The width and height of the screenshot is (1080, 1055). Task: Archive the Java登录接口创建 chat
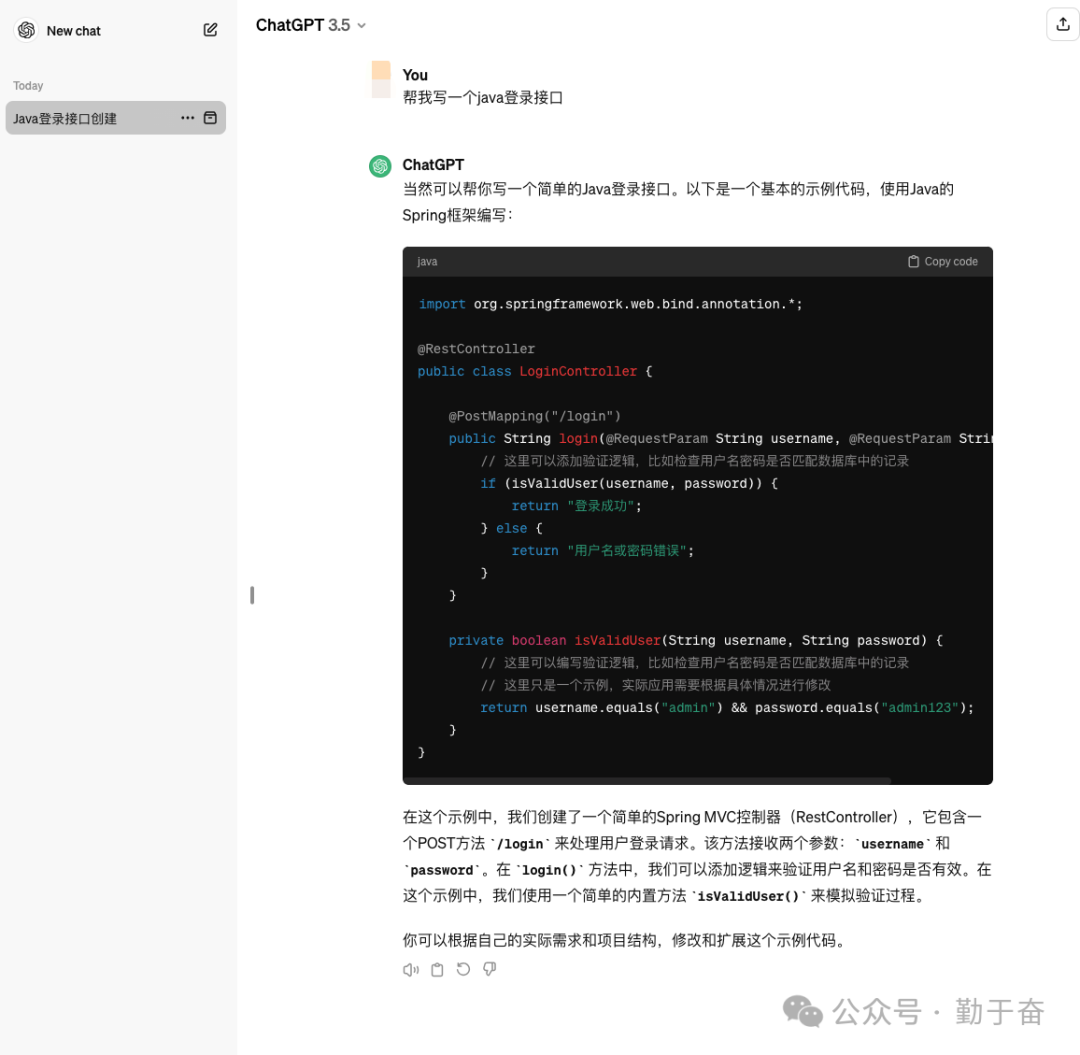pos(210,118)
